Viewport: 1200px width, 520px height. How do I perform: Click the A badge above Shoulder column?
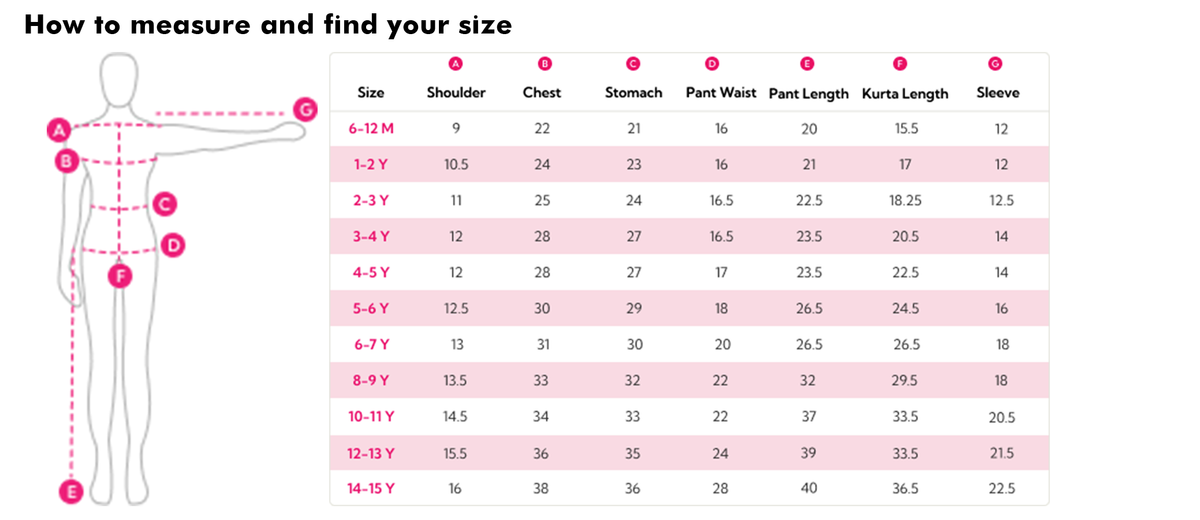456,64
